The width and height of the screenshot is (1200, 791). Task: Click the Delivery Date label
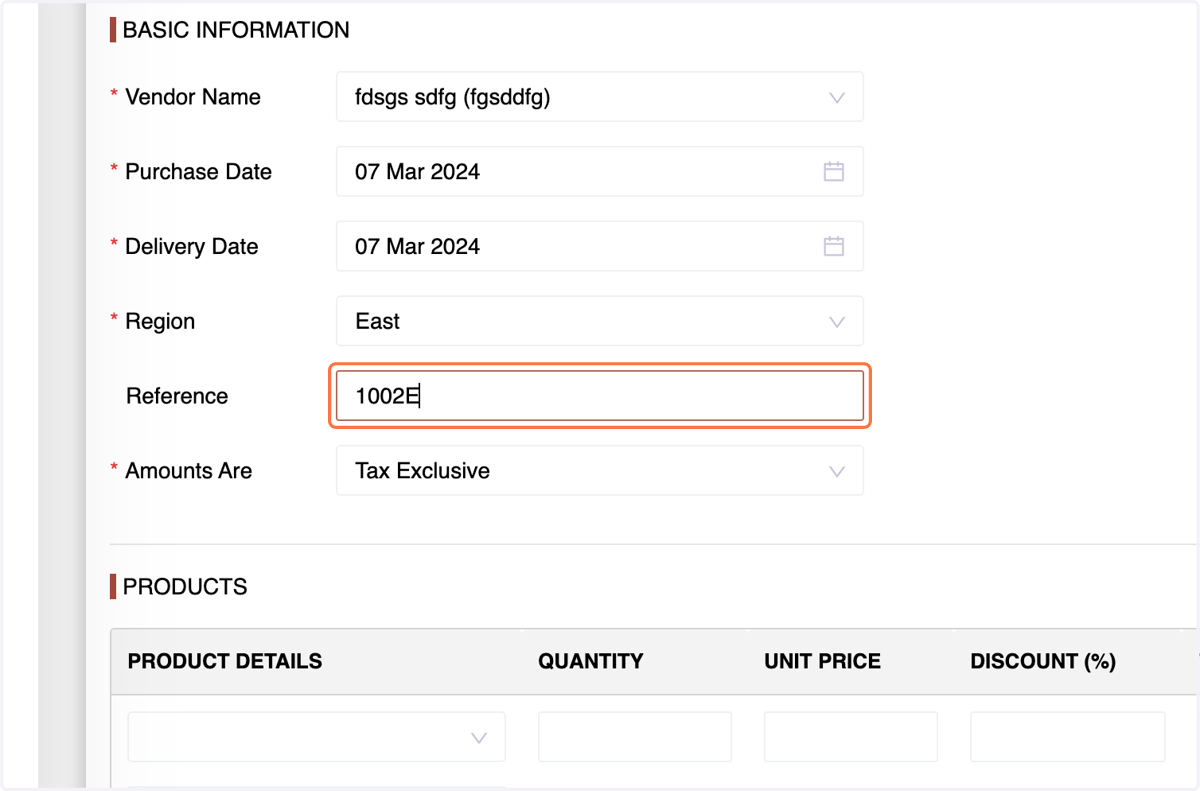(192, 247)
